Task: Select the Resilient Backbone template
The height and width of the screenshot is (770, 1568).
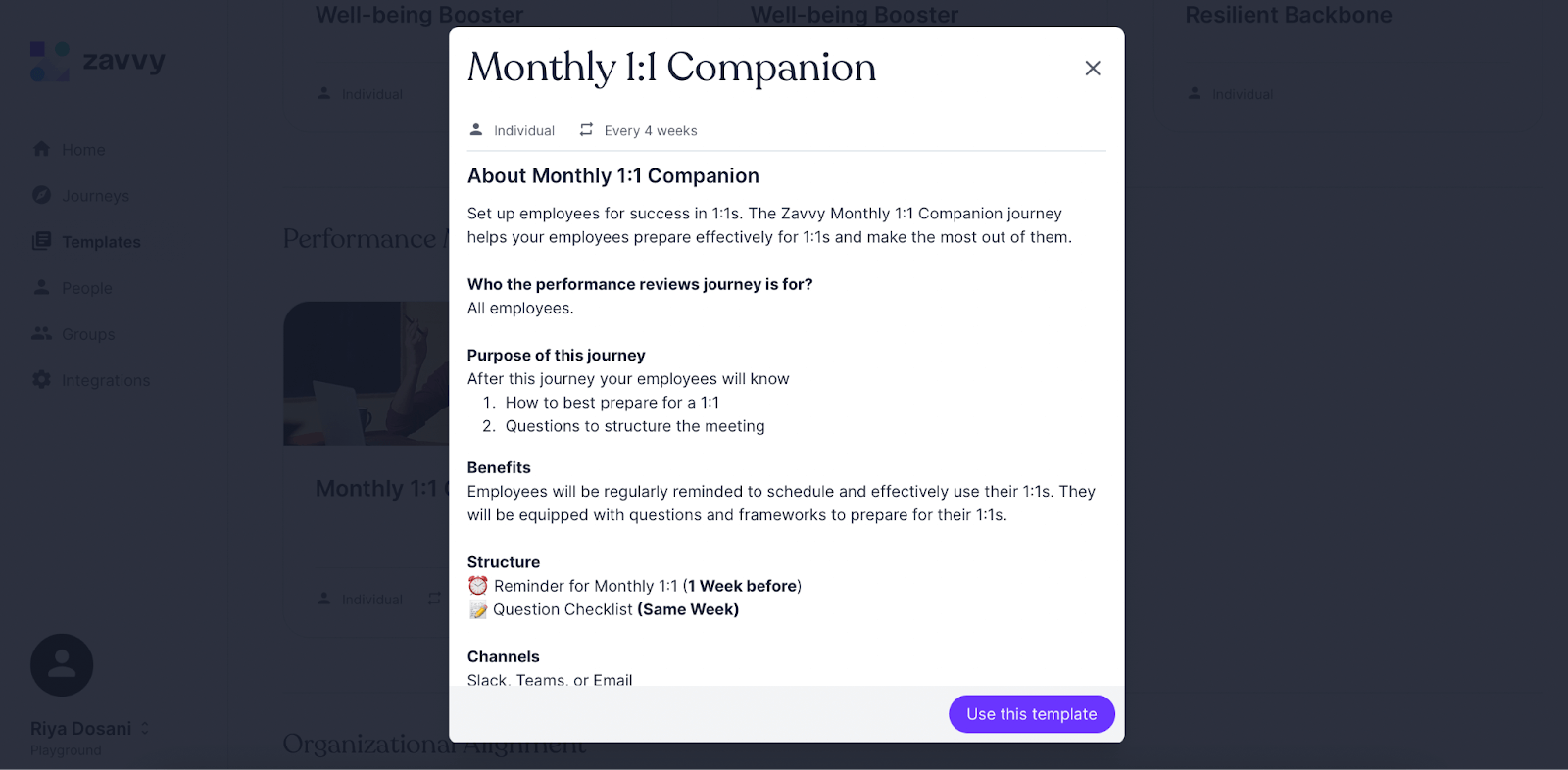Action: pos(1289,15)
